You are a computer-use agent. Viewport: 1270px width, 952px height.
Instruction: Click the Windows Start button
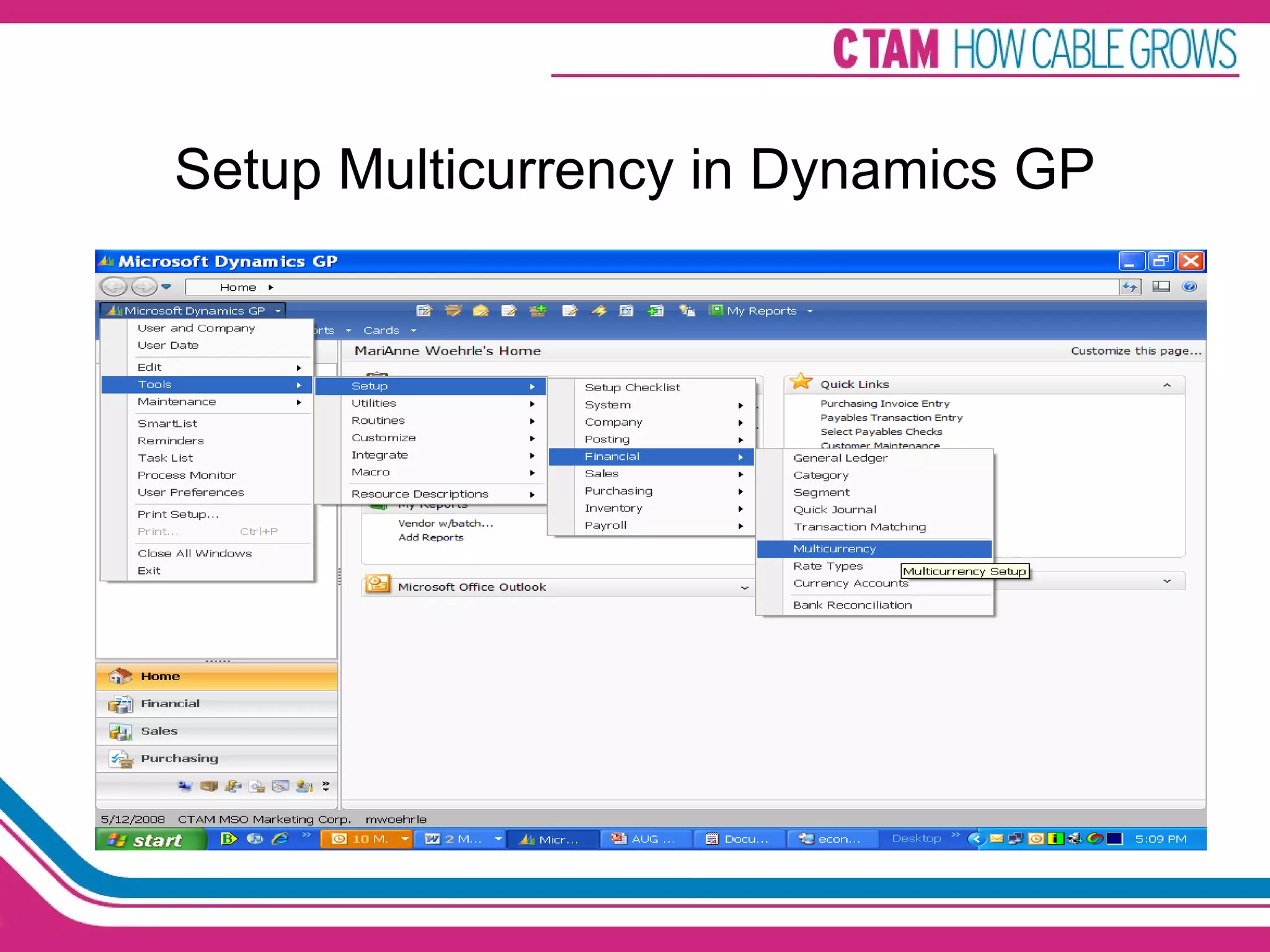[x=151, y=840]
